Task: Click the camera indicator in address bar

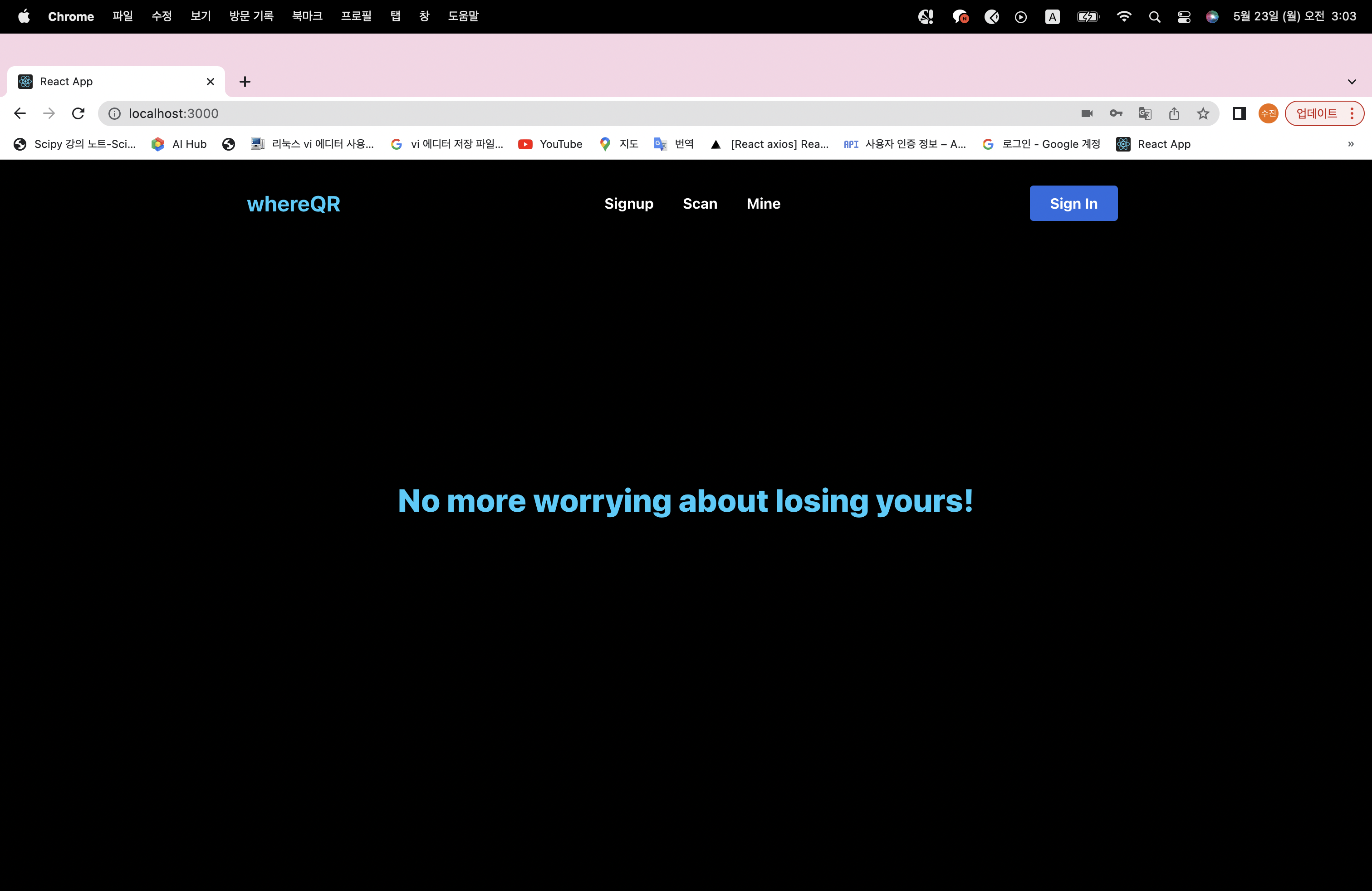Action: 1087,113
